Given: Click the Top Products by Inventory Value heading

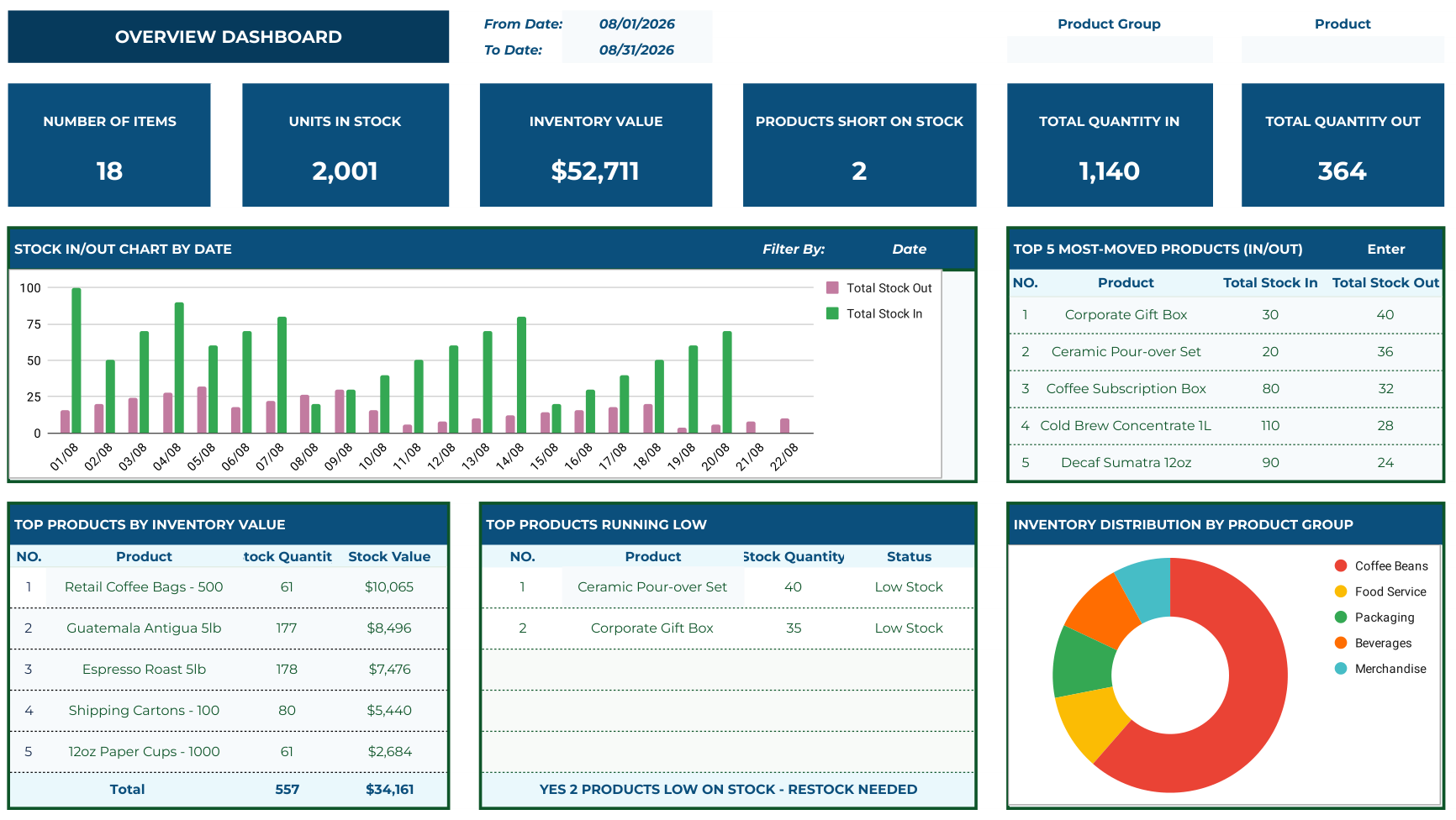Looking at the screenshot, I should point(150,524).
